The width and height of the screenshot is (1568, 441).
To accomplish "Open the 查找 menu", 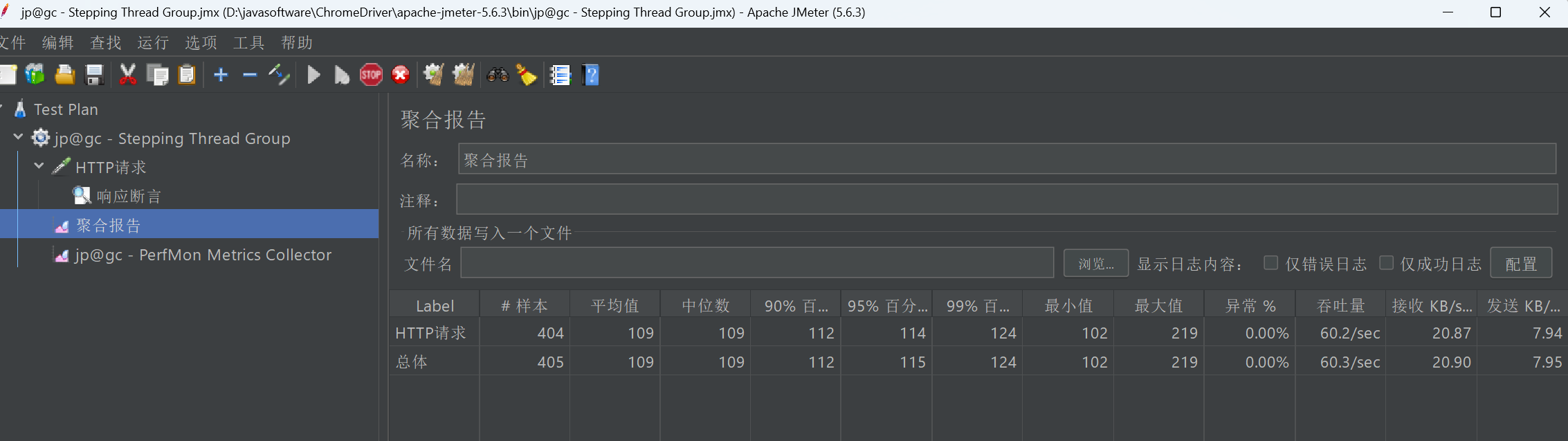I will [x=105, y=43].
